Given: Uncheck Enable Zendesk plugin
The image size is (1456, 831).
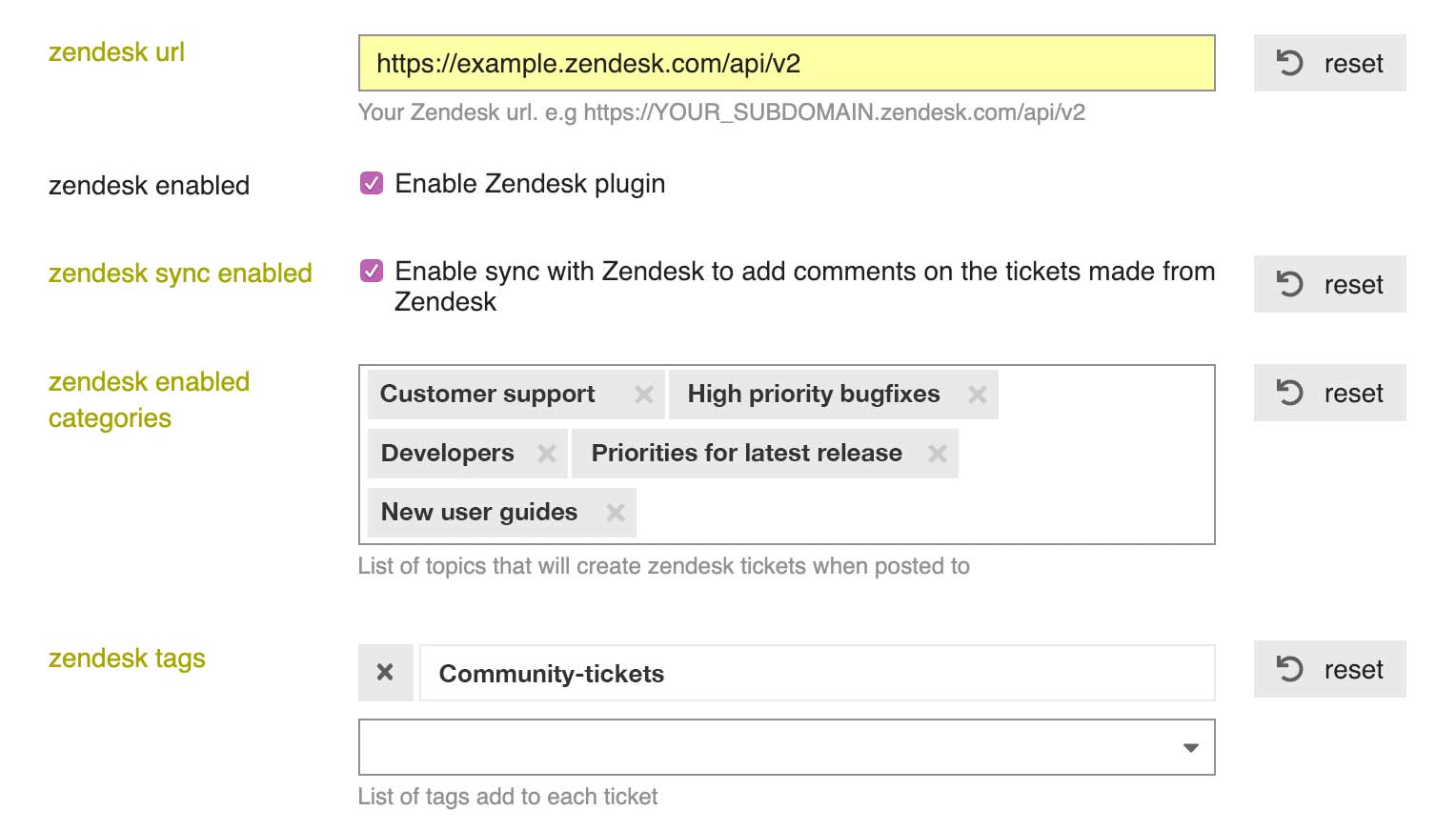Looking at the screenshot, I should pyautogui.click(x=372, y=183).
